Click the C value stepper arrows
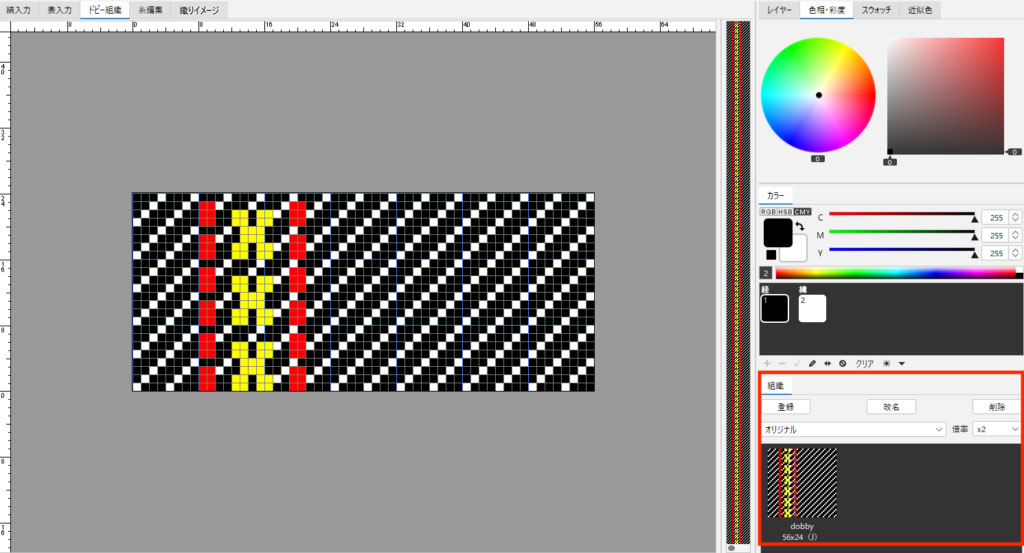1024x553 pixels. tap(1015, 217)
